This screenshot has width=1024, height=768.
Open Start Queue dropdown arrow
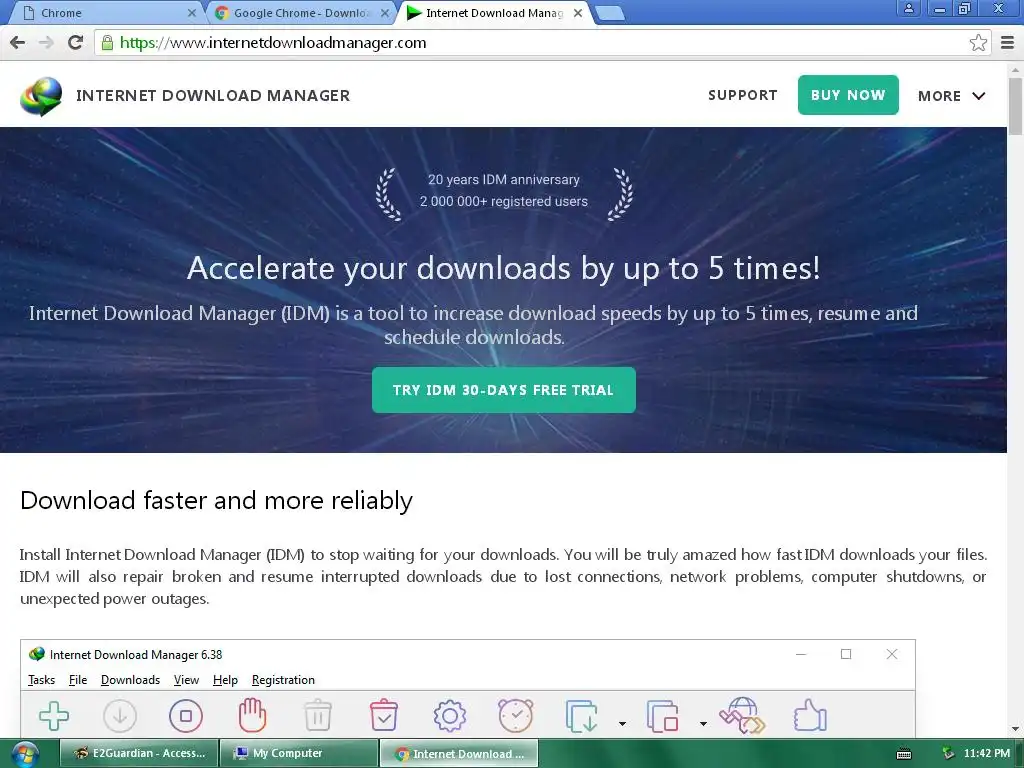pos(622,723)
